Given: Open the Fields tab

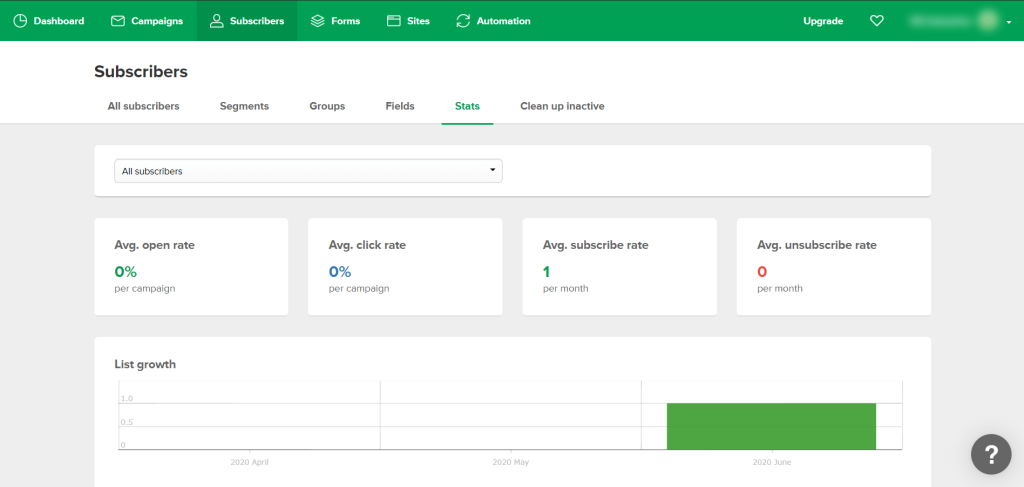Looking at the screenshot, I should click(400, 106).
